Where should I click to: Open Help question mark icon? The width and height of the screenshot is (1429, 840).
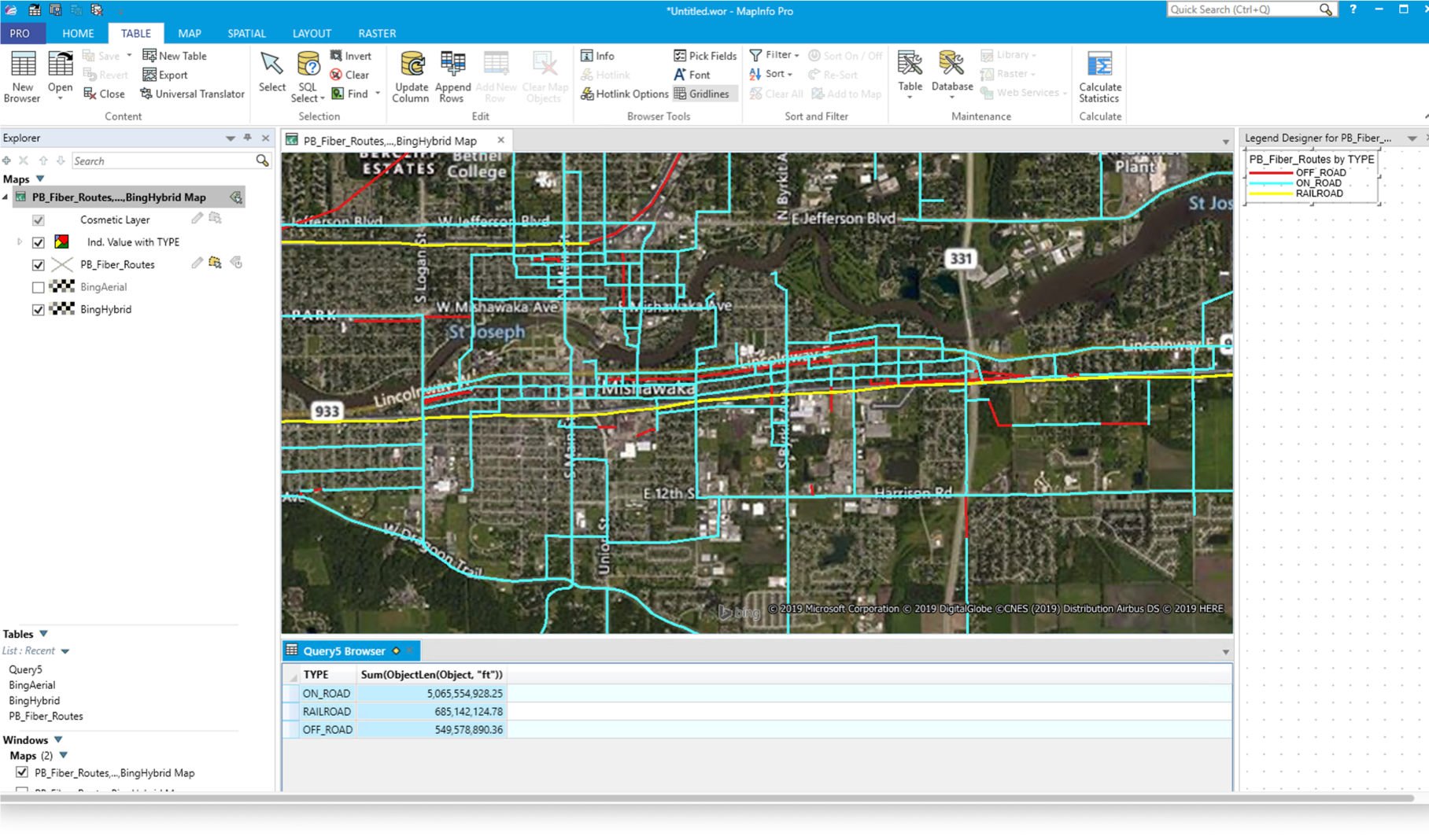(1353, 9)
